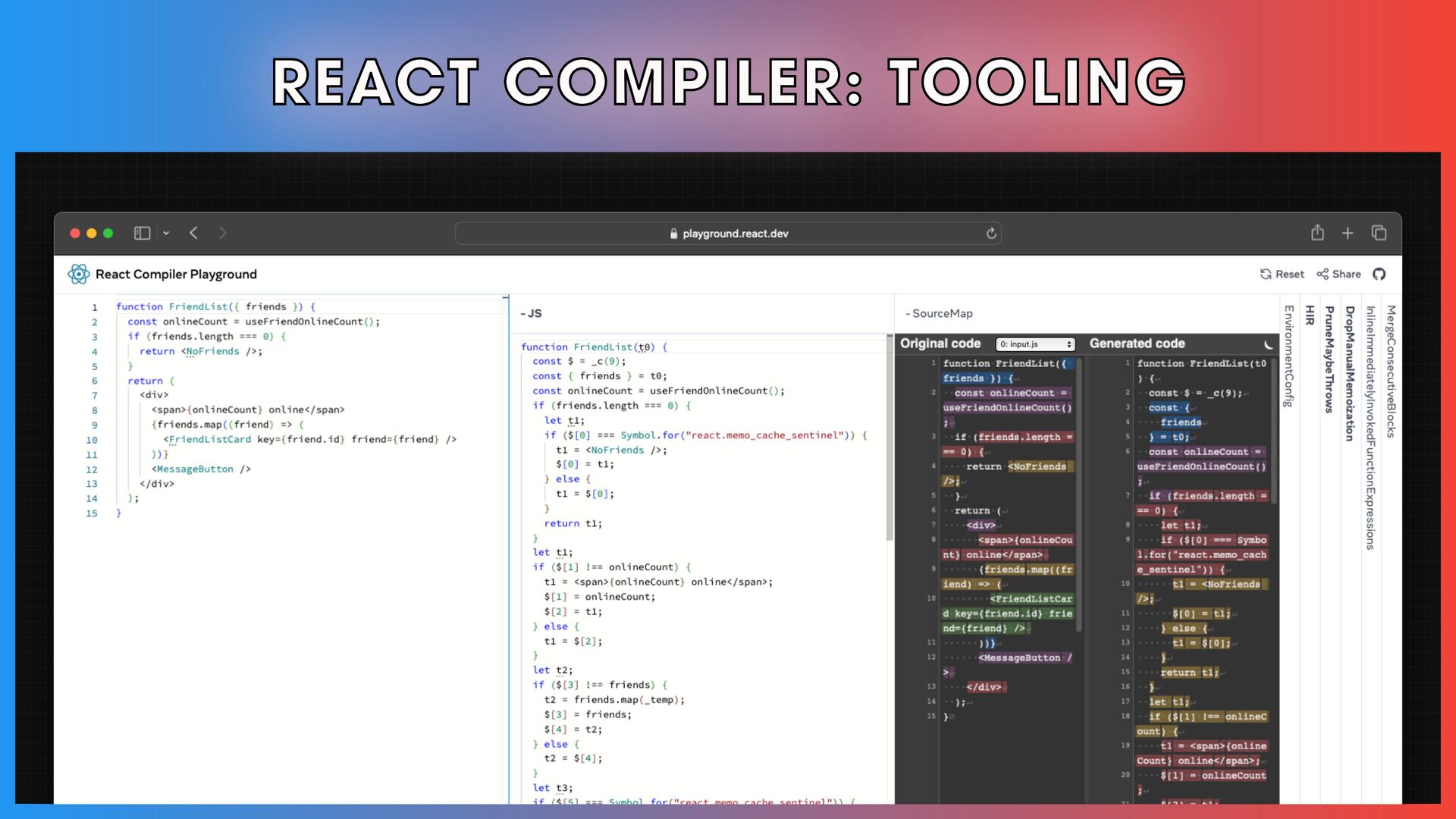This screenshot has width=1456, height=819.
Task: Show the tab overview
Action: tap(1379, 234)
